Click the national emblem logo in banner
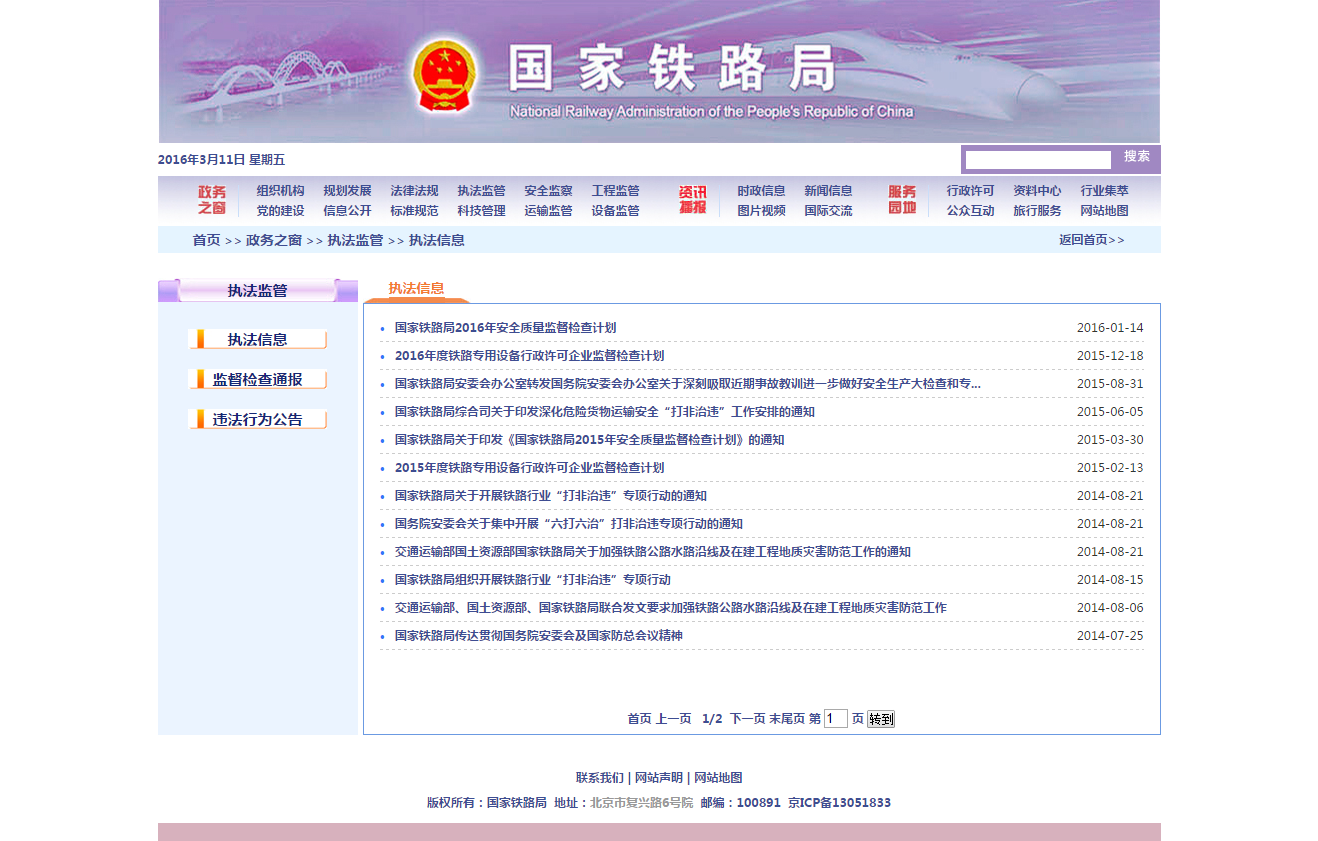 [444, 76]
